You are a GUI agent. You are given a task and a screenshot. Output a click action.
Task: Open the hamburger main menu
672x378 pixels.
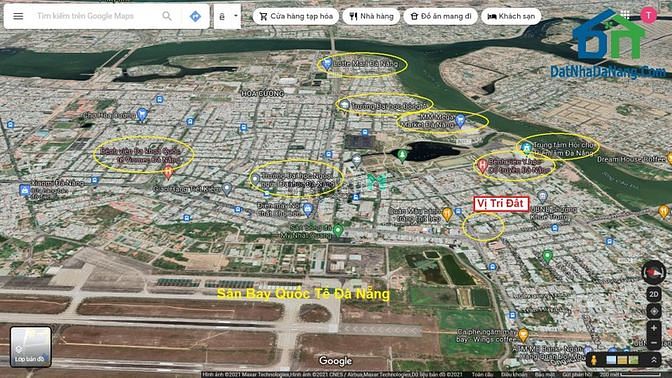pyautogui.click(x=18, y=16)
